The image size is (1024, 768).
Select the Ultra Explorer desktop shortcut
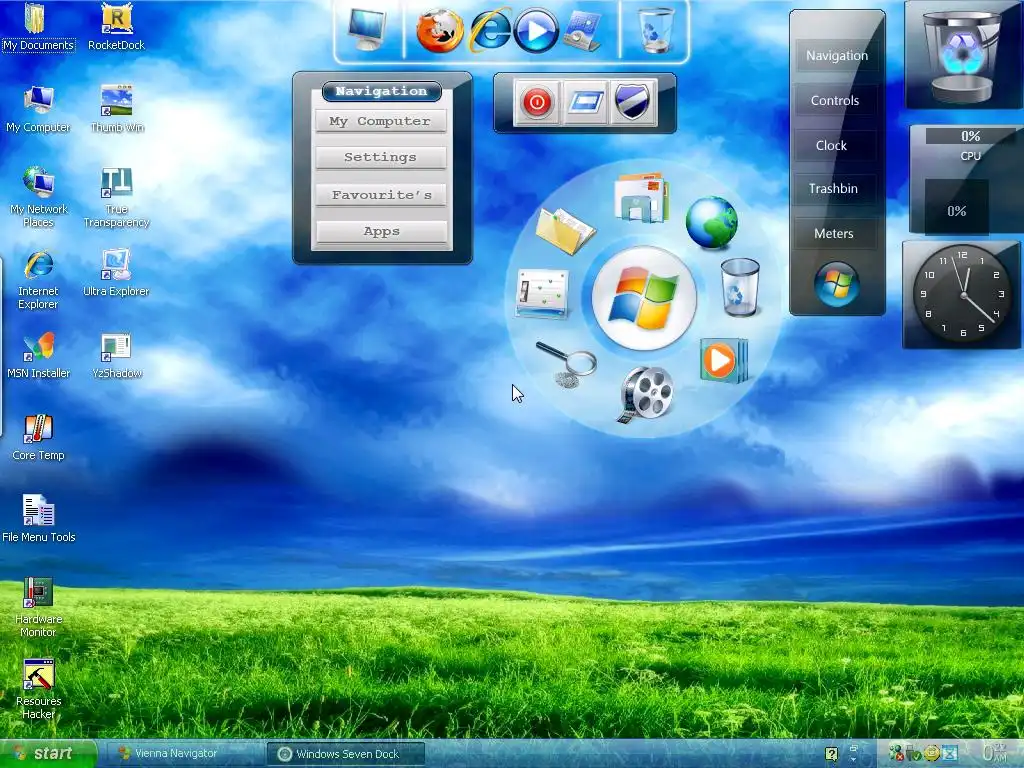116,272
